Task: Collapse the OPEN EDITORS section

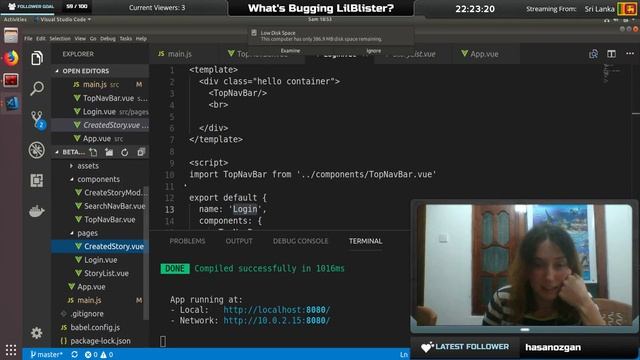Action: click(x=57, y=71)
